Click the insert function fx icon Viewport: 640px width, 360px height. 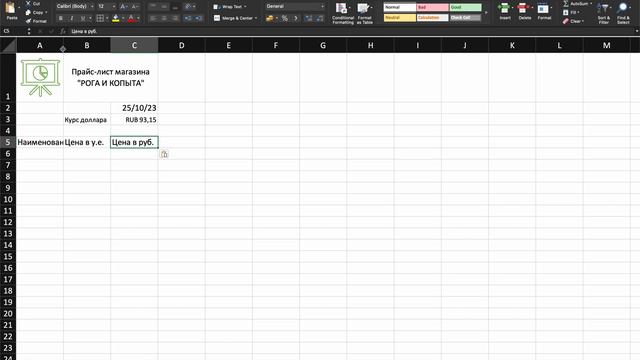pyautogui.click(x=62, y=31)
